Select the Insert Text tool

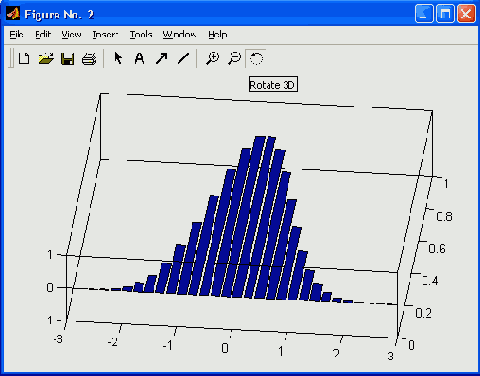tap(139, 59)
